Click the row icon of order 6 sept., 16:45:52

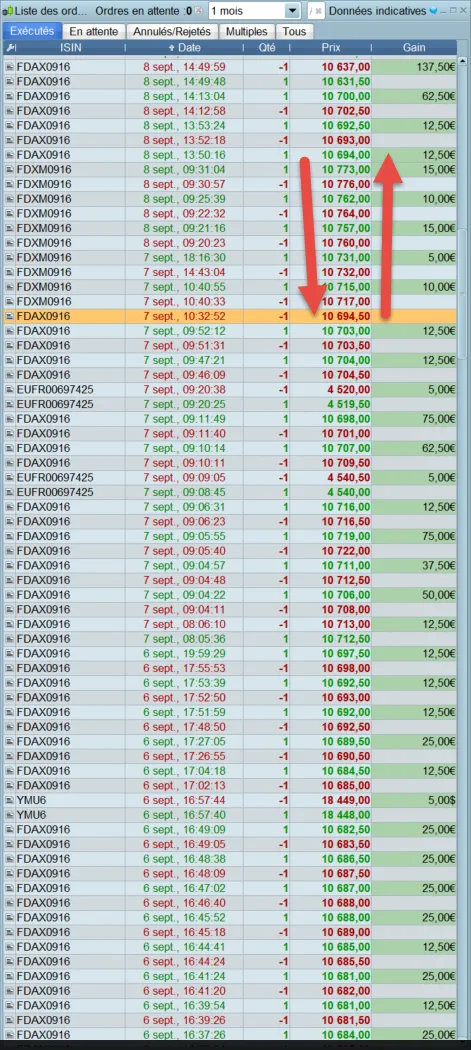(9, 917)
